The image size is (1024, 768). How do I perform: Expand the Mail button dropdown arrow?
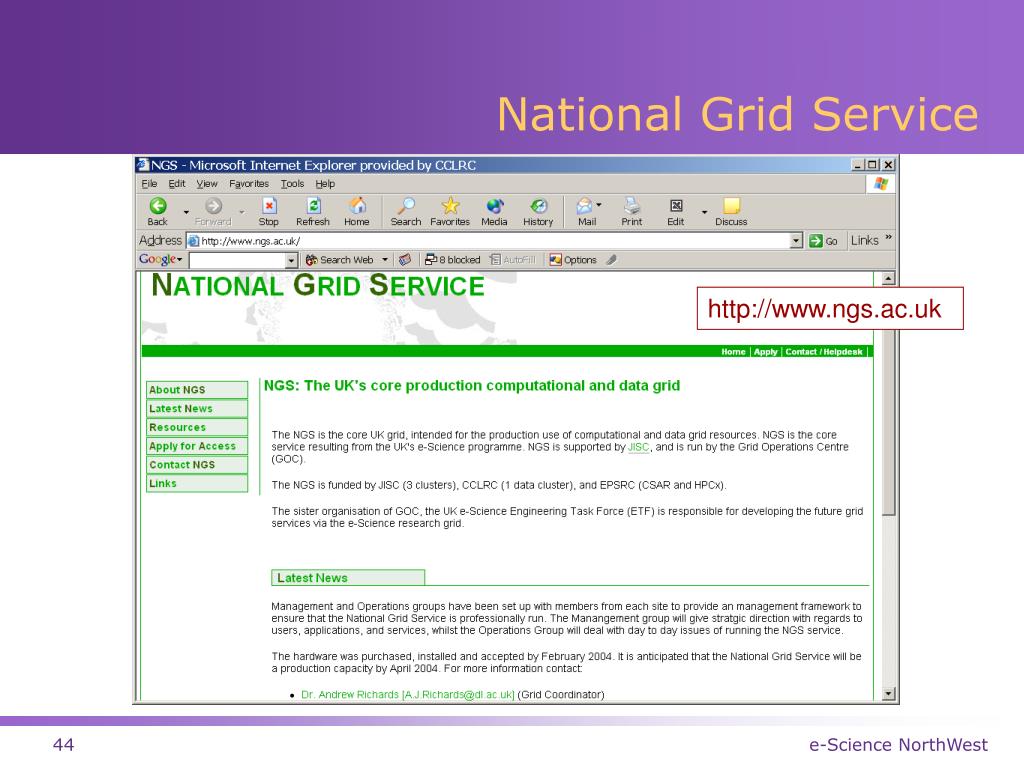tap(599, 205)
